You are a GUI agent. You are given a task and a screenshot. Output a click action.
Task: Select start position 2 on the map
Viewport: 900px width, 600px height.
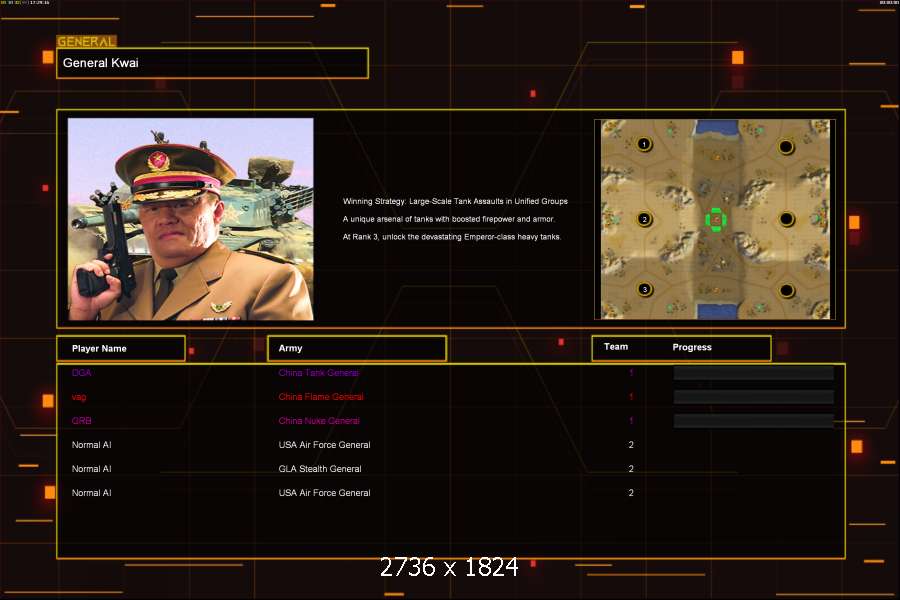[644, 219]
